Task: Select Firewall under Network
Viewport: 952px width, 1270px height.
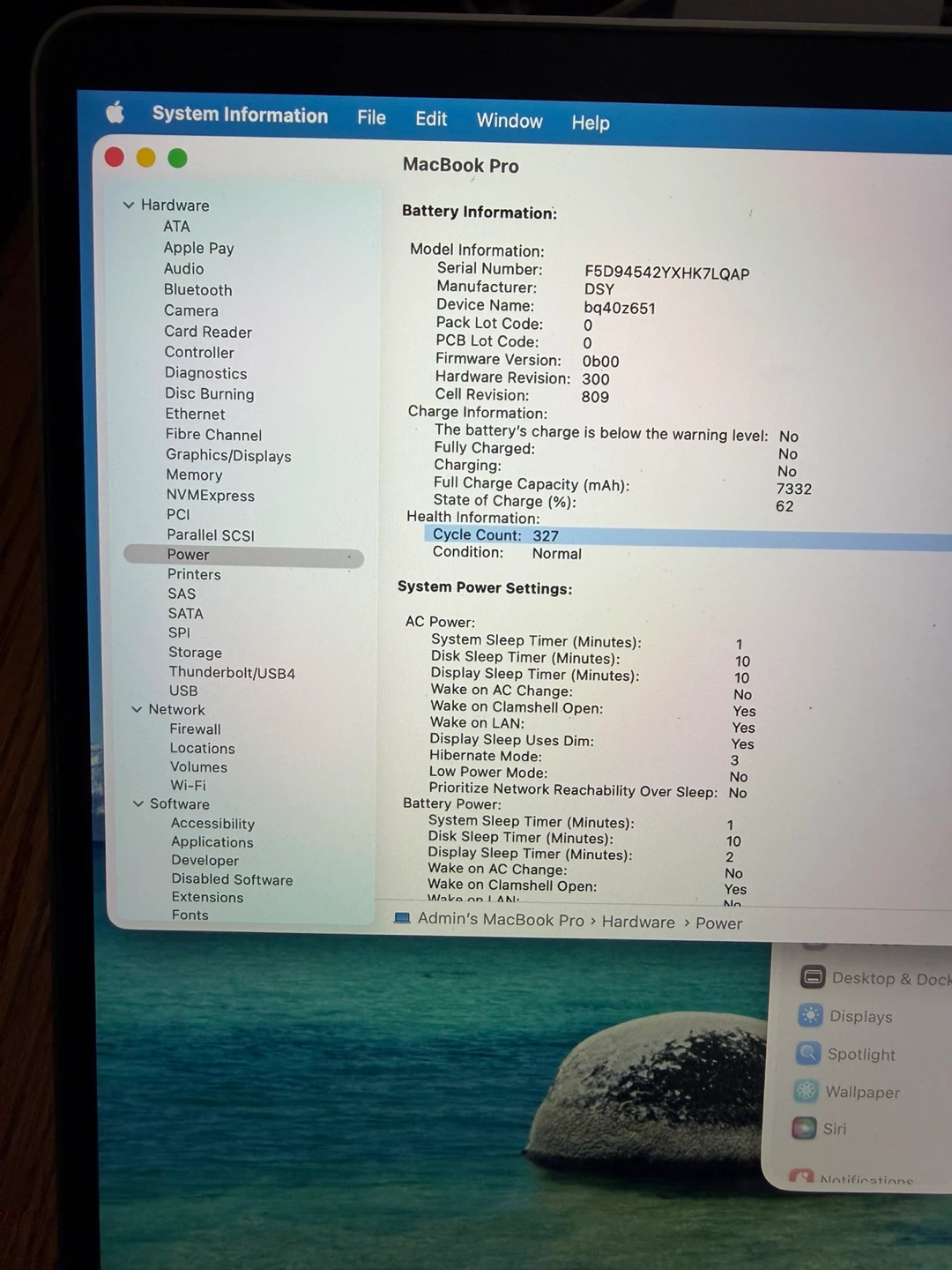Action: [x=196, y=729]
